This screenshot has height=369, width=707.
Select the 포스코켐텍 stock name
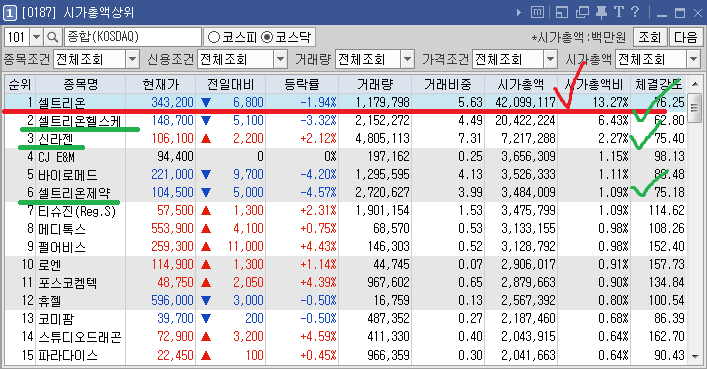pyautogui.click(x=68, y=283)
